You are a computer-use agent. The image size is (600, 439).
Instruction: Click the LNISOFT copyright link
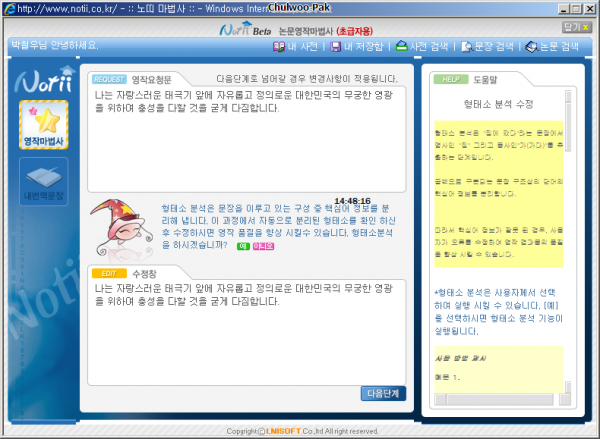point(283,431)
